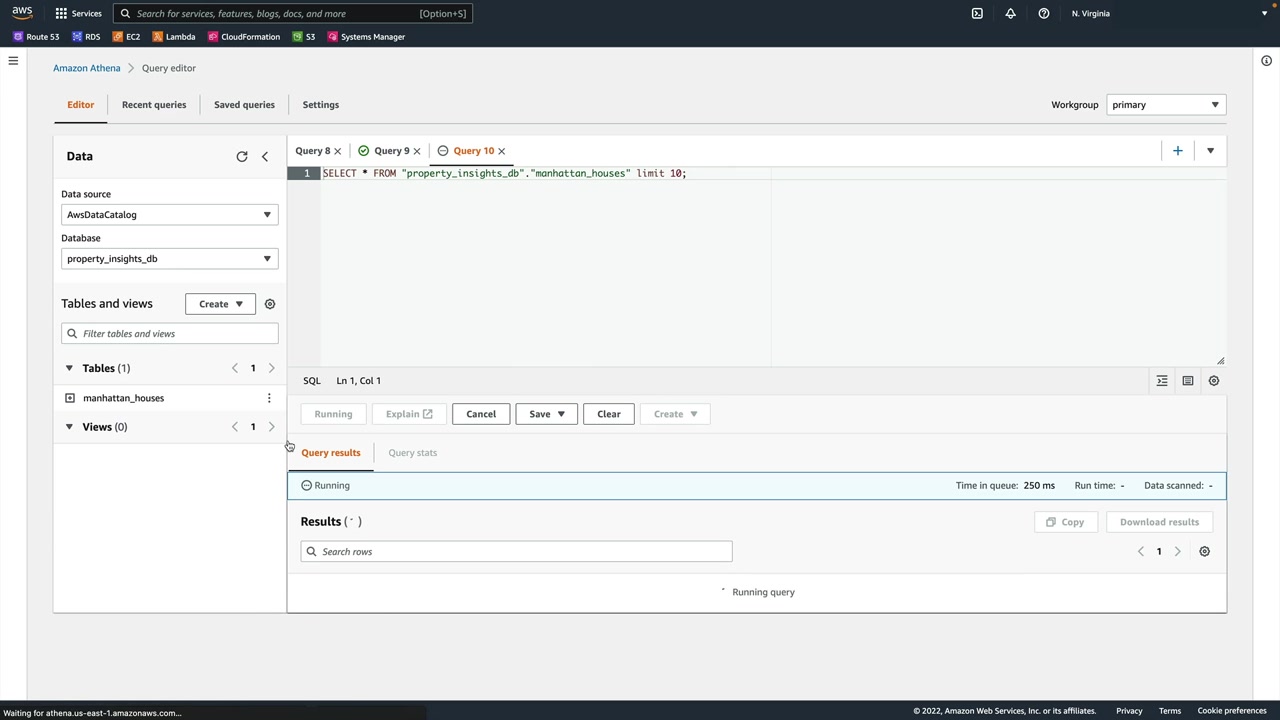Open S3 bookmark shortcut
Viewport: 1280px width, 720px height.
tap(304, 37)
